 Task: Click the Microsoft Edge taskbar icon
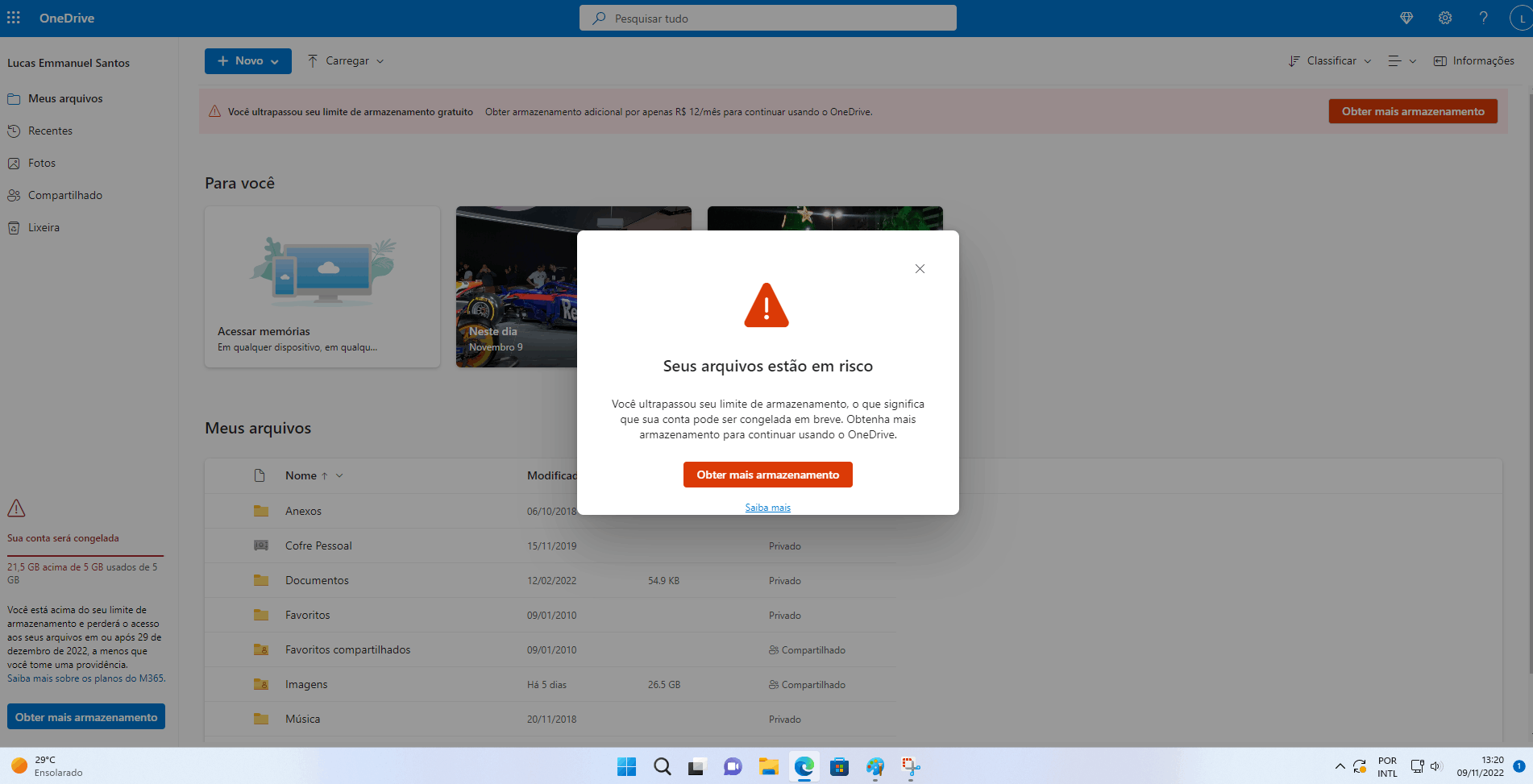pos(804,766)
